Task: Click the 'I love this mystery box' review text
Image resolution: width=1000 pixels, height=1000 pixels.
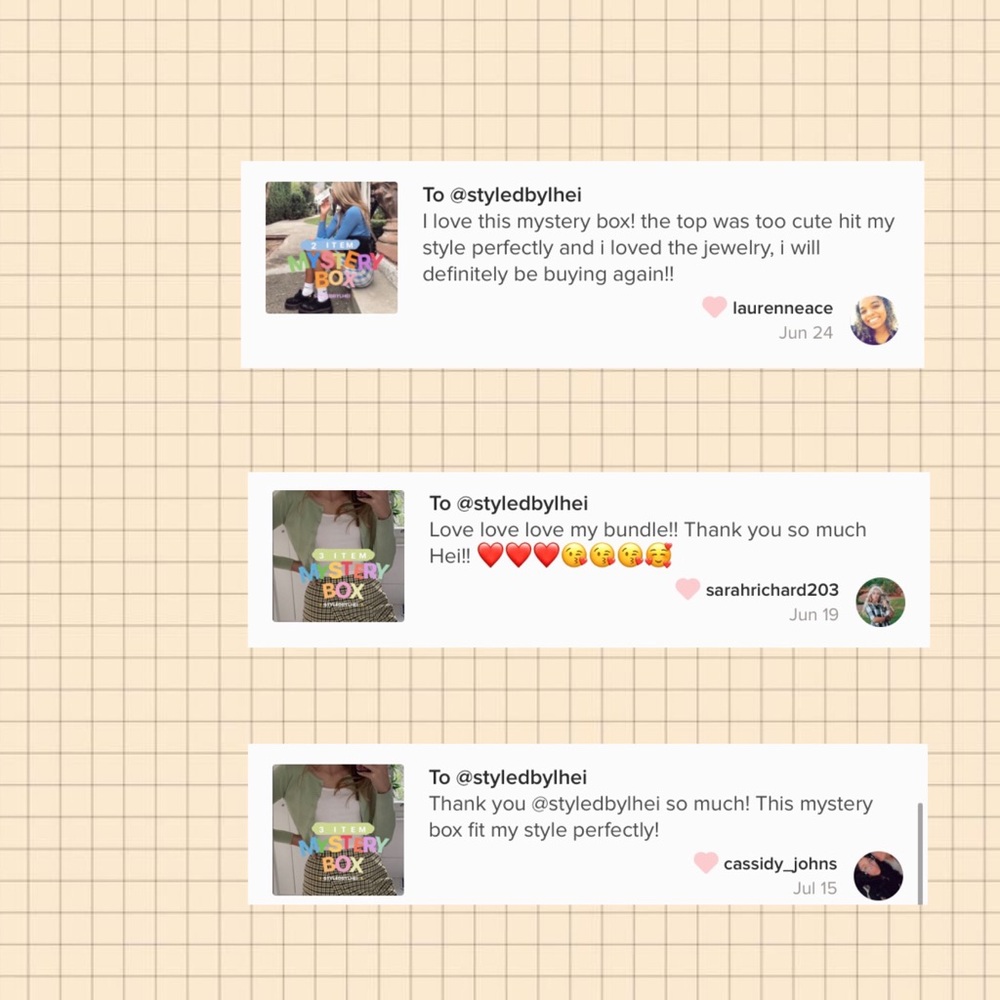Action: (658, 247)
